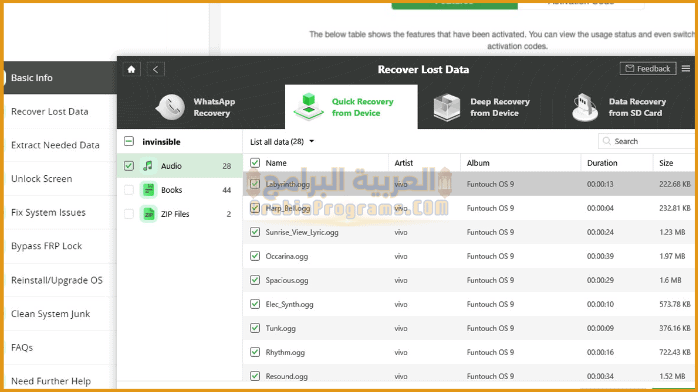This screenshot has height=392, width=698.
Task: Click the Audio music note icon
Action: (x=148, y=166)
